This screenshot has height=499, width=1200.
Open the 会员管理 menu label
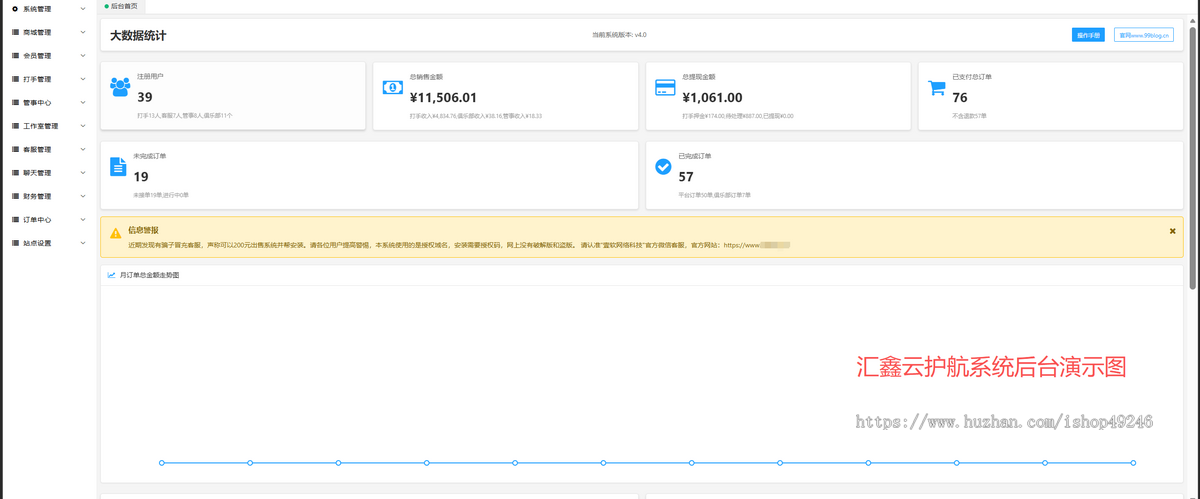click(37, 56)
